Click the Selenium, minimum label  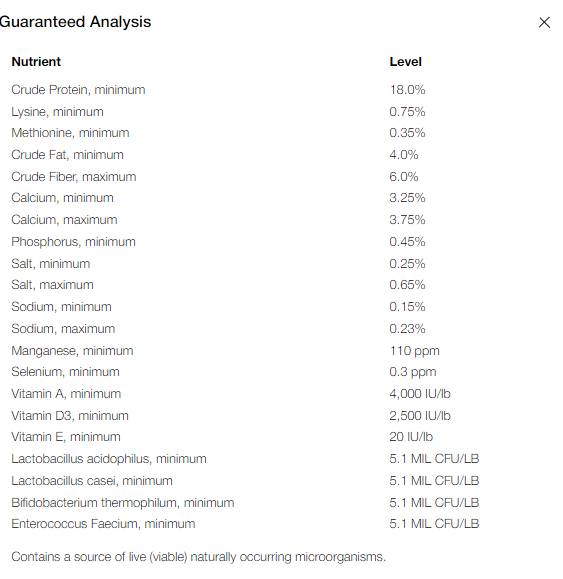pos(65,372)
